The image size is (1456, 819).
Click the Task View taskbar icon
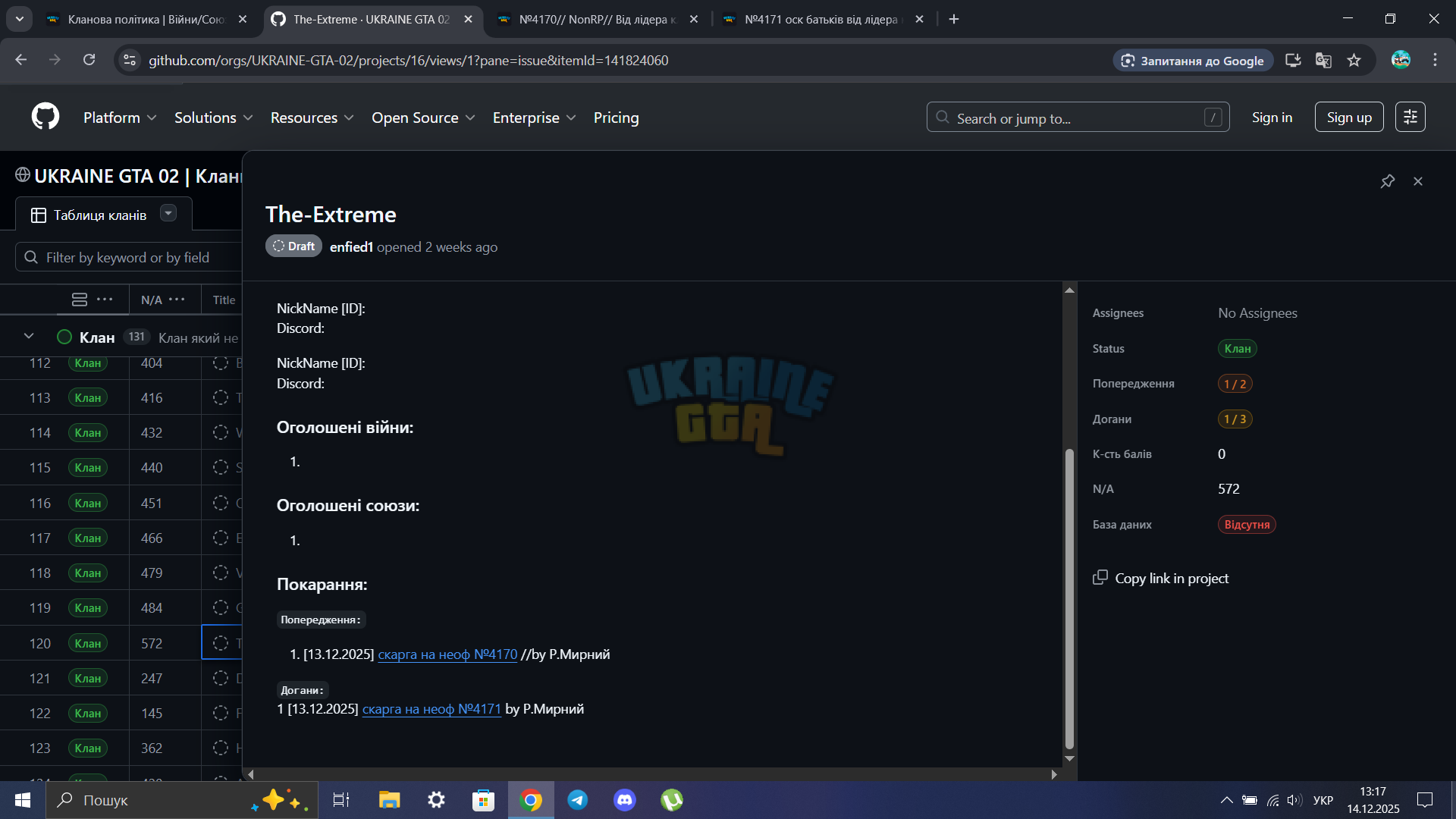pyautogui.click(x=341, y=800)
